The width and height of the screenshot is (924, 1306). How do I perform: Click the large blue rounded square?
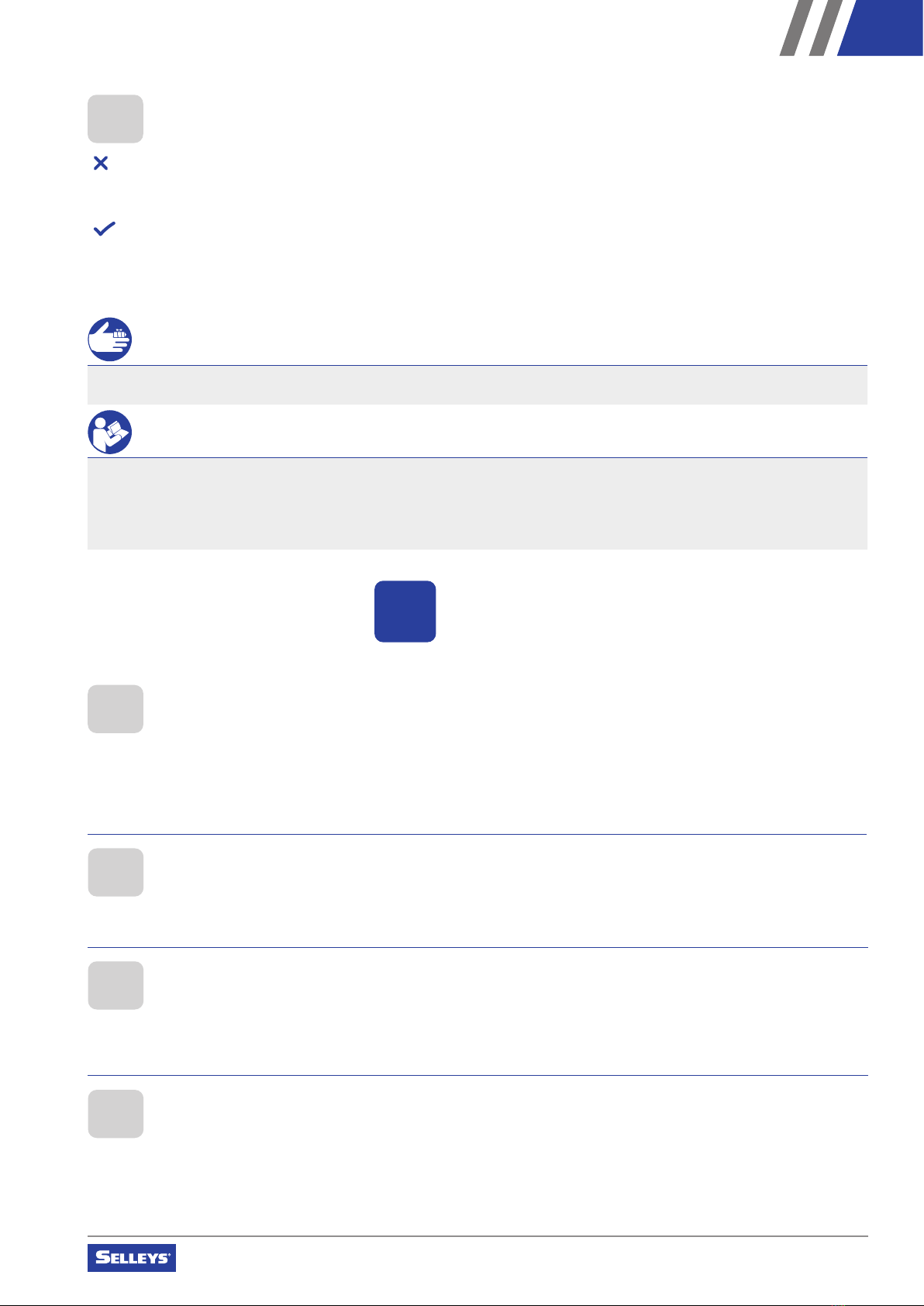click(405, 612)
